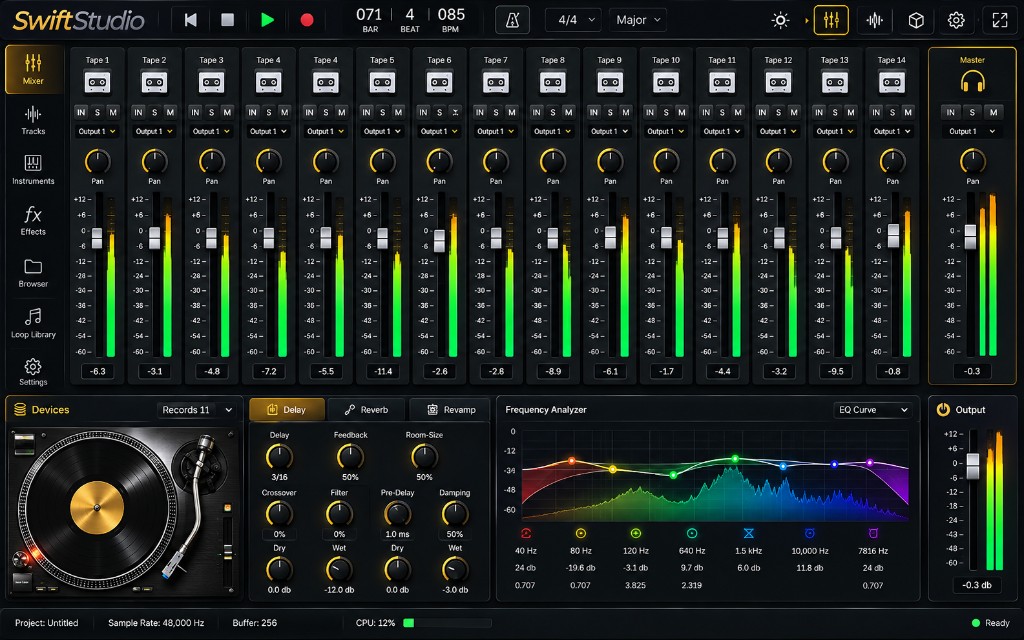Start playback with the green play button
The height and width of the screenshot is (640, 1024).
tap(267, 20)
